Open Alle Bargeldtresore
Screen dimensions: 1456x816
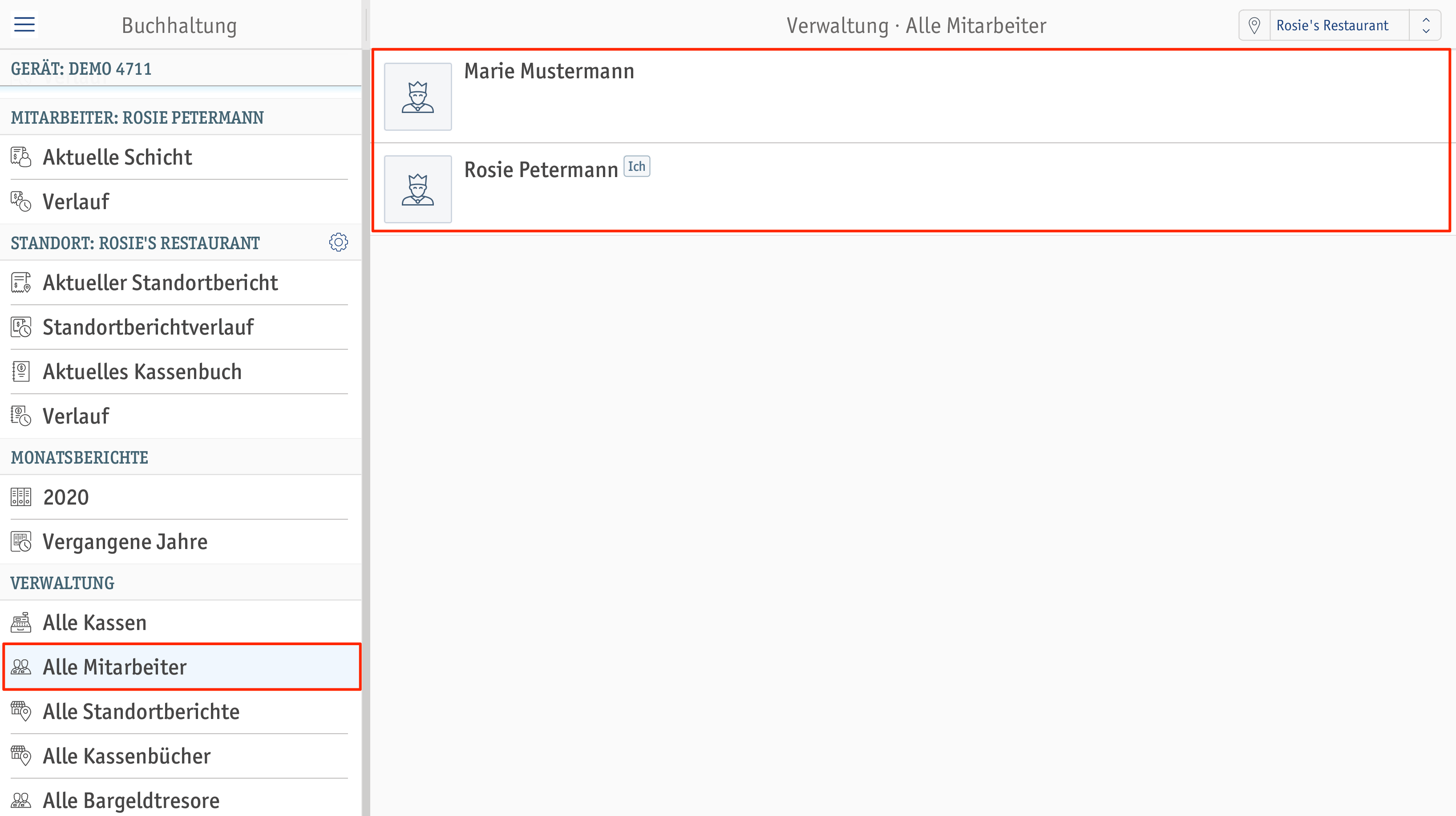point(180,801)
